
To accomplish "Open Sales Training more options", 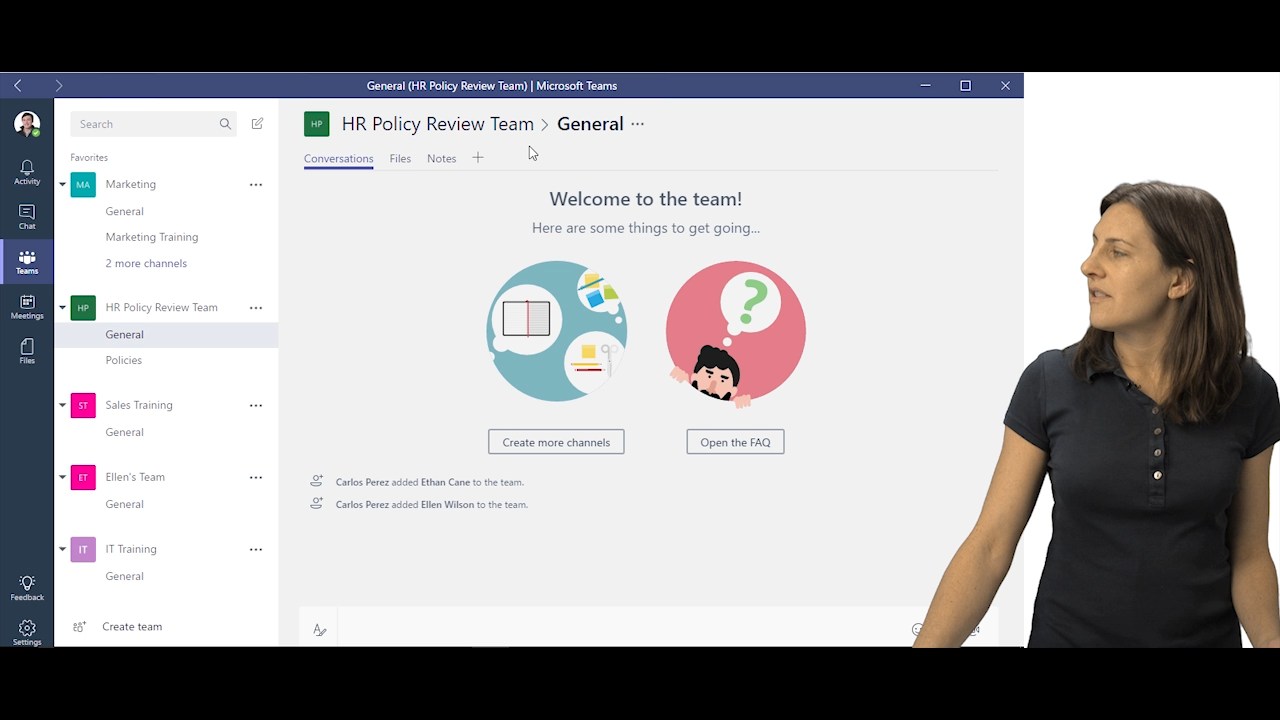I will (256, 406).
